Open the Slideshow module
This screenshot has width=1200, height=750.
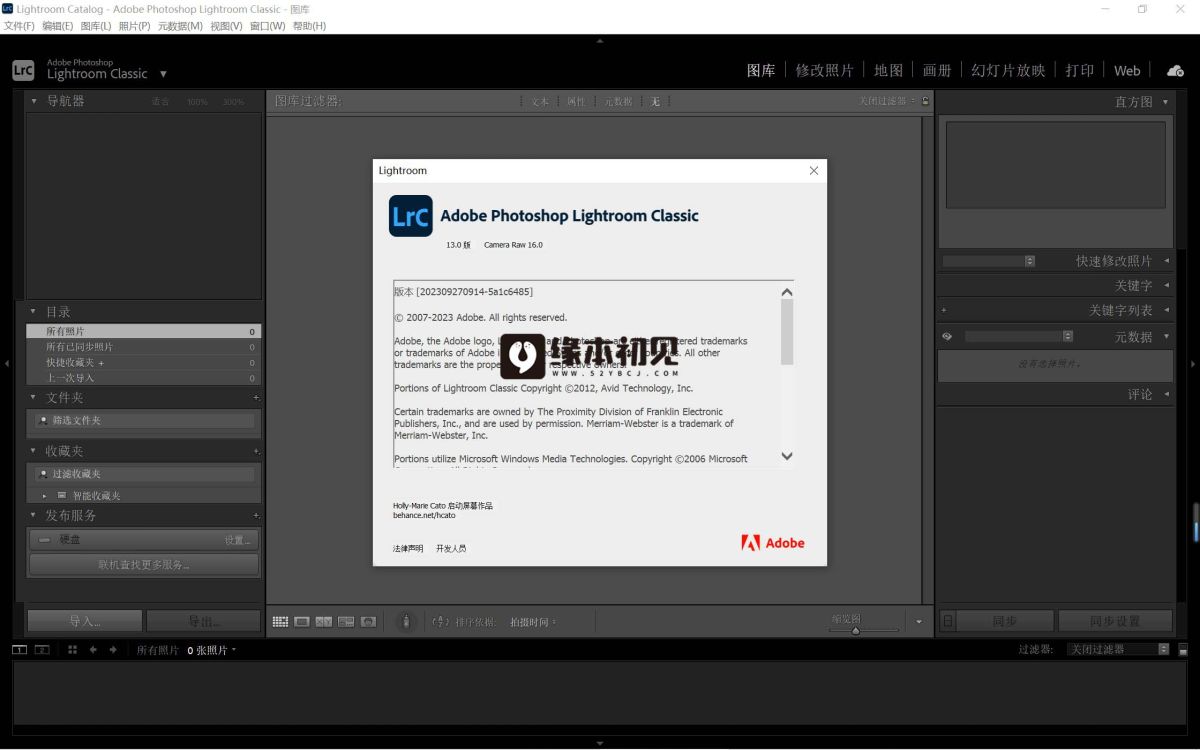point(1008,70)
